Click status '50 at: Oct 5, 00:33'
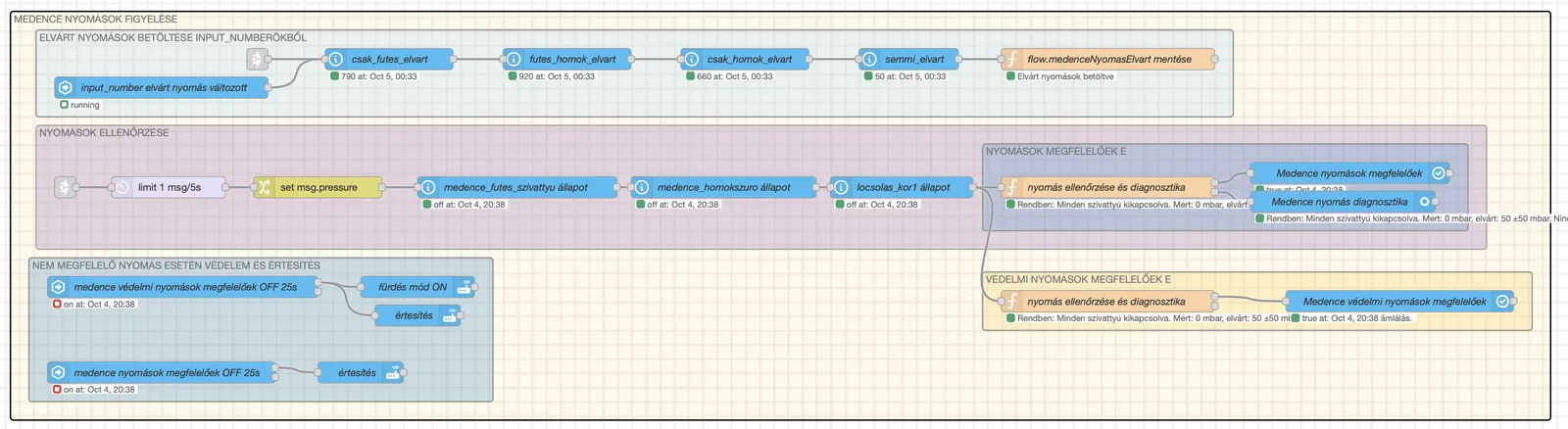1568x429 pixels. click(x=905, y=76)
